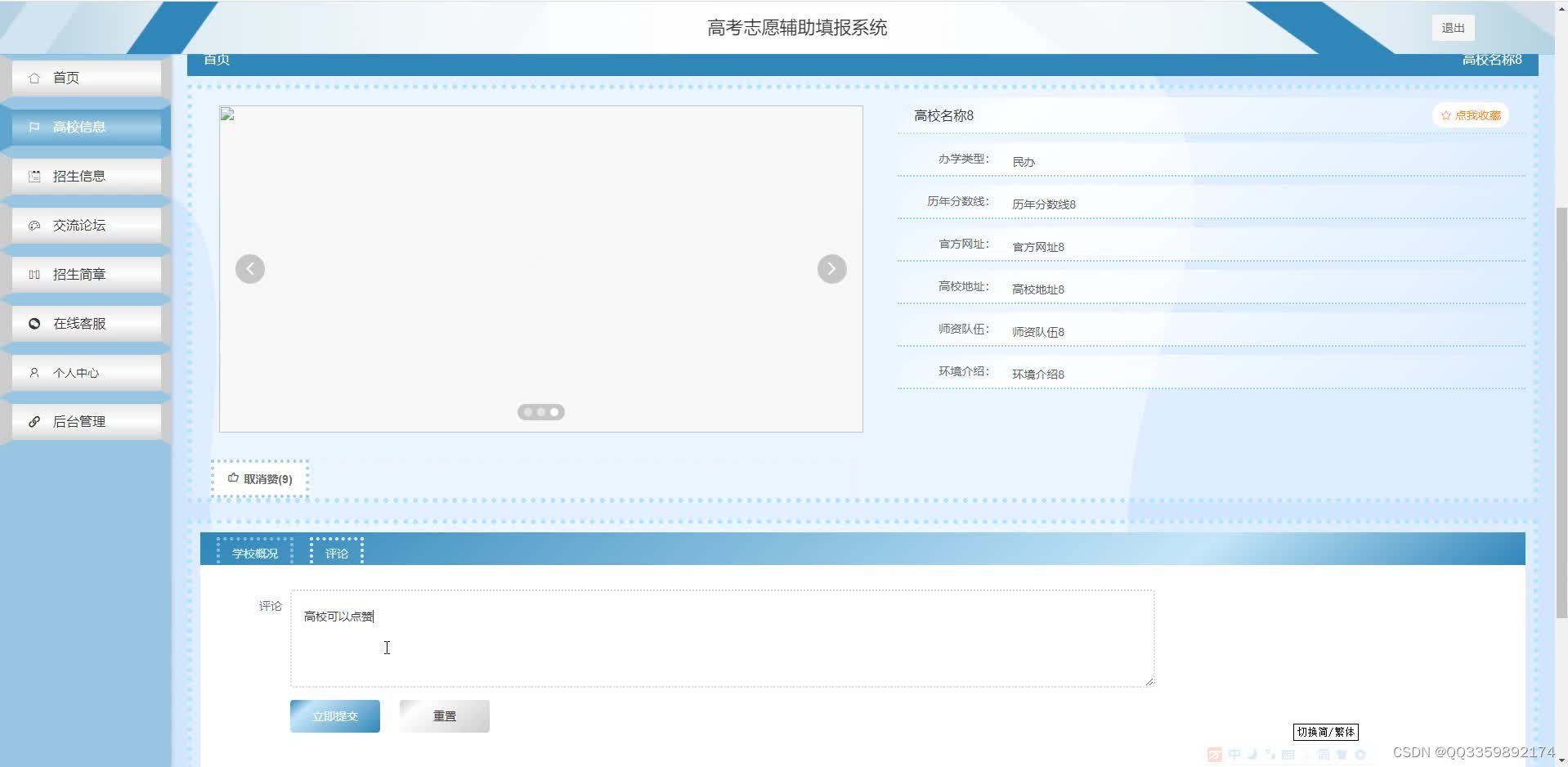Click scrollbar down arrow at page bottom

point(1561,760)
